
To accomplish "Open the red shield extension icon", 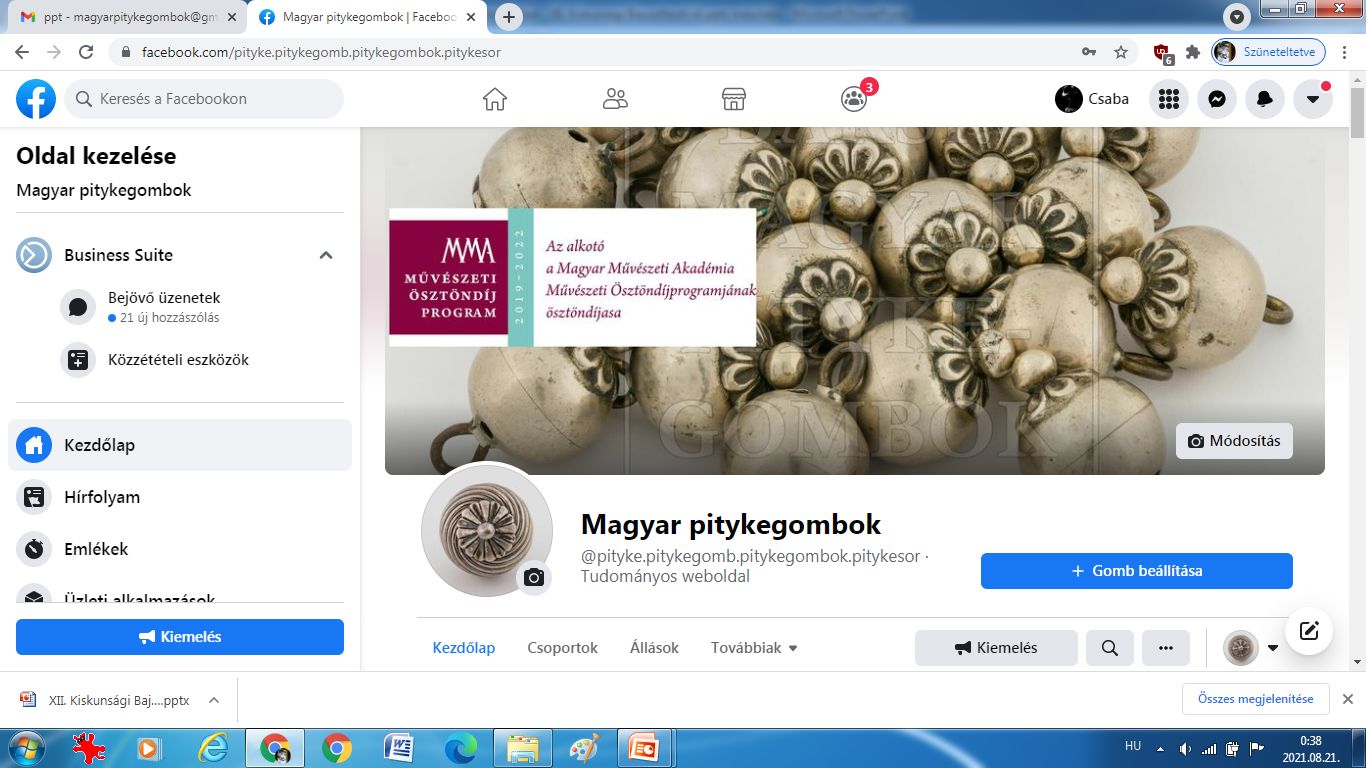I will pos(1163,53).
